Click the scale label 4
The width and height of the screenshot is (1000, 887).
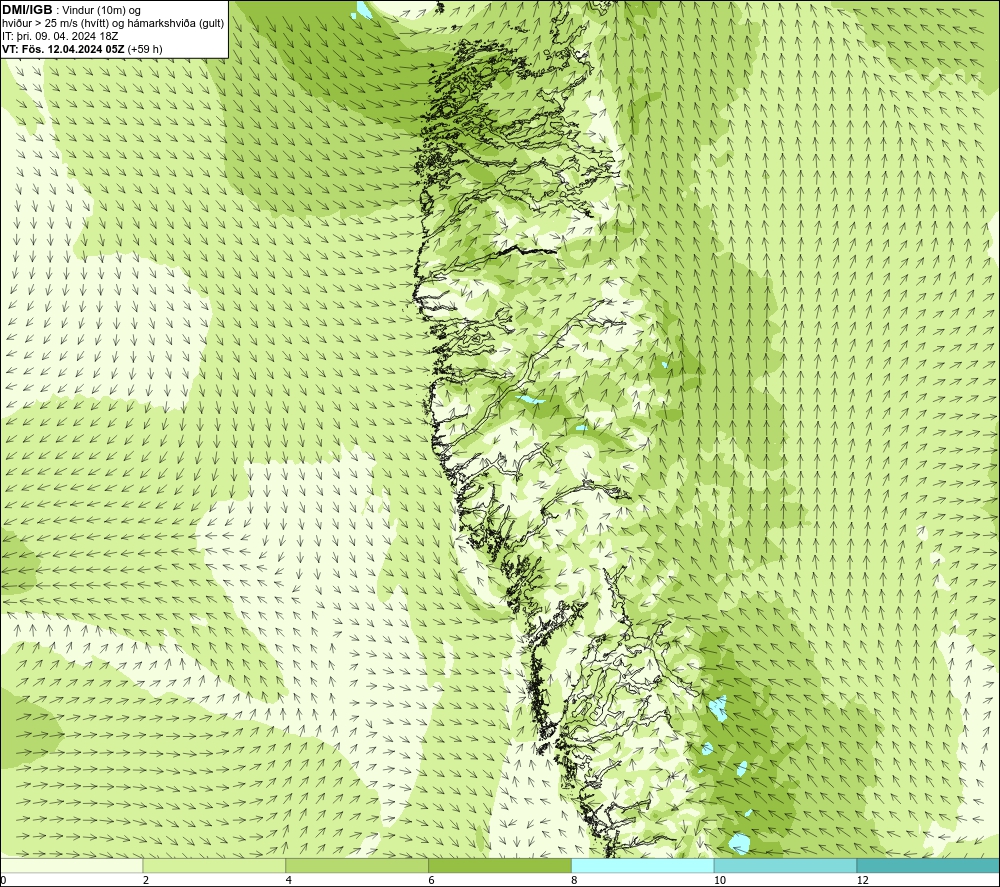coord(289,880)
